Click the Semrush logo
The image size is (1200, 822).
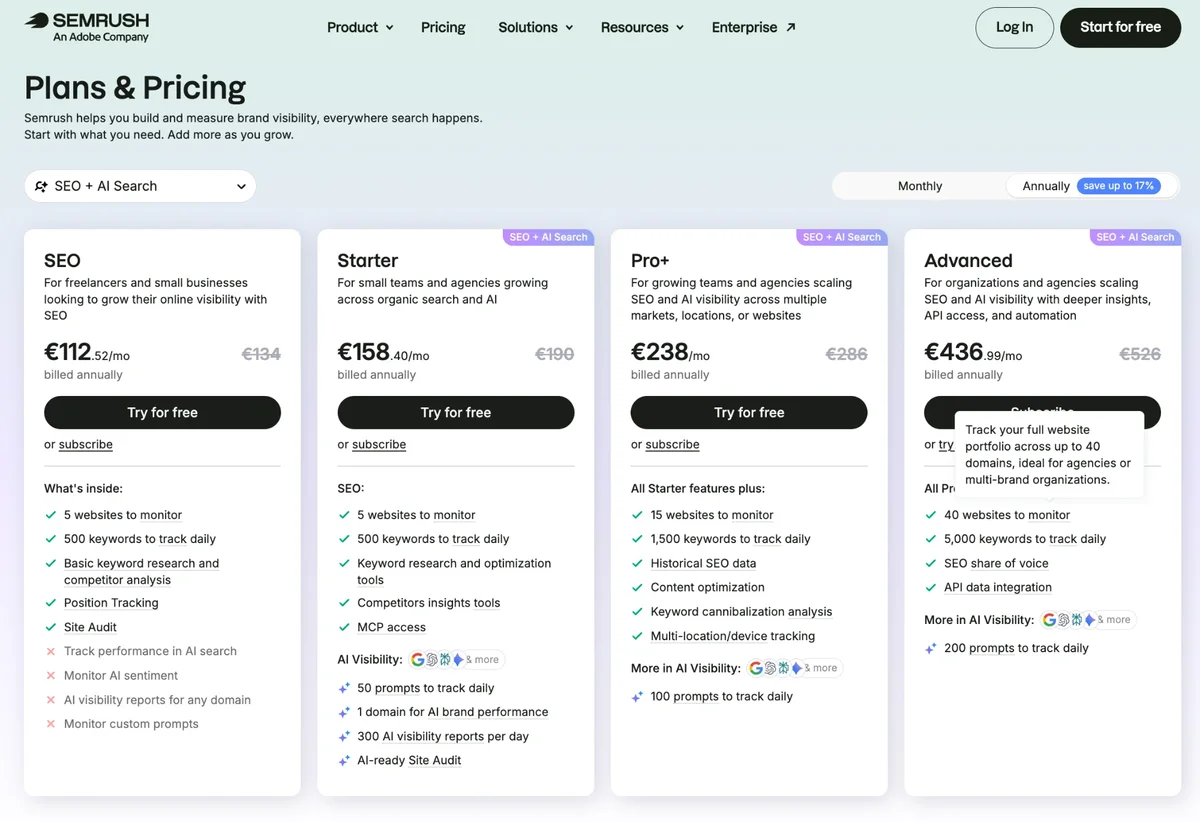pyautogui.click(x=87, y=27)
